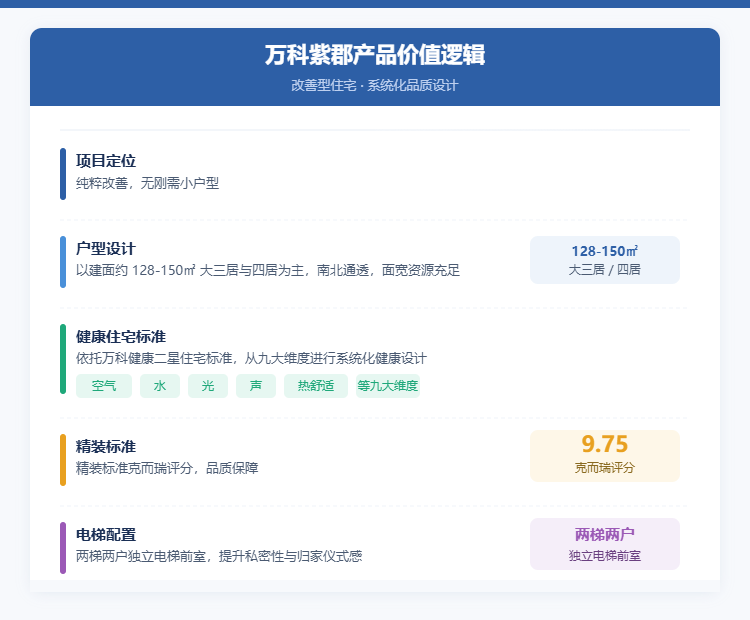The width and height of the screenshot is (750, 620).
Task: Click the 热舒适 tag
Action: 316,386
